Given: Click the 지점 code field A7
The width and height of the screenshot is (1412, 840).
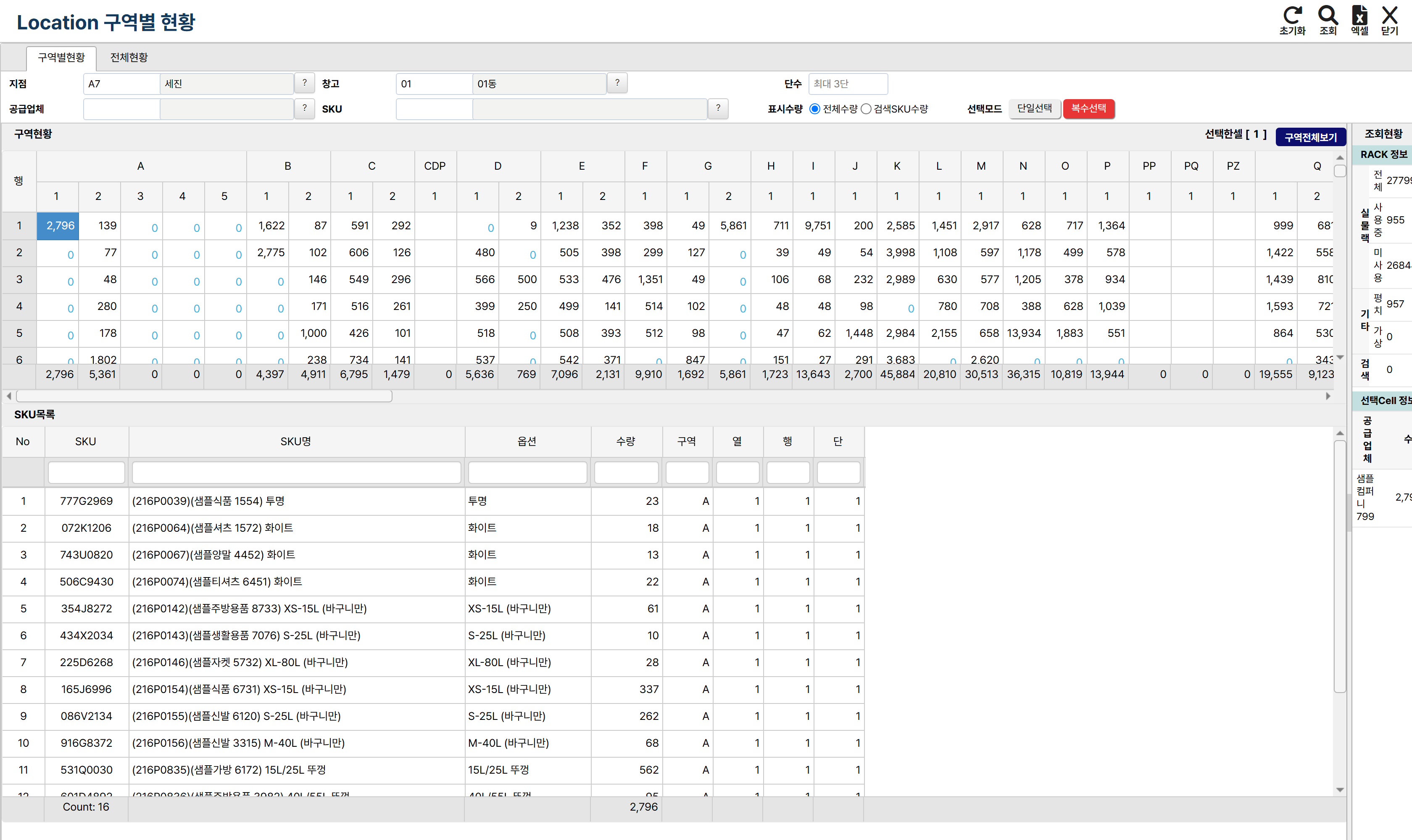Looking at the screenshot, I should 121,84.
